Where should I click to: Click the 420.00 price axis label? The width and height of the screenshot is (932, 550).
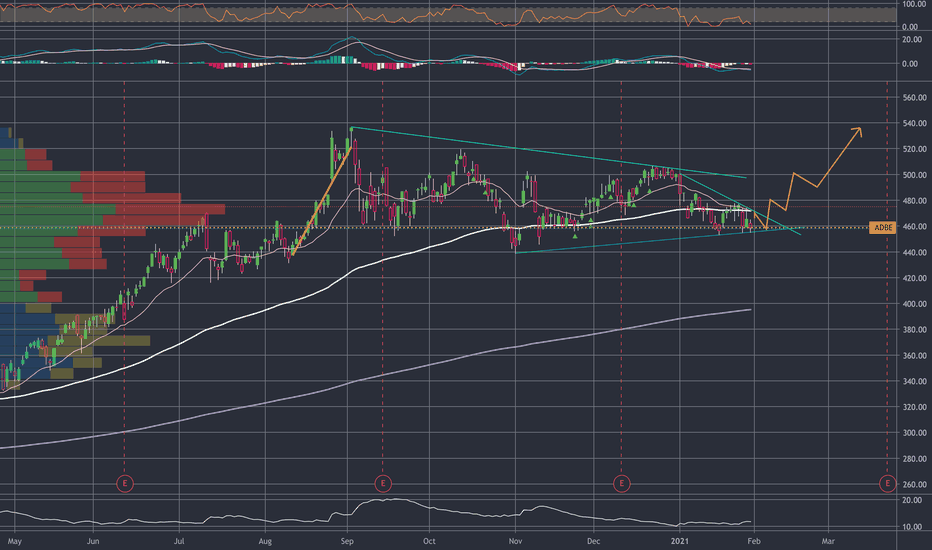(914, 278)
